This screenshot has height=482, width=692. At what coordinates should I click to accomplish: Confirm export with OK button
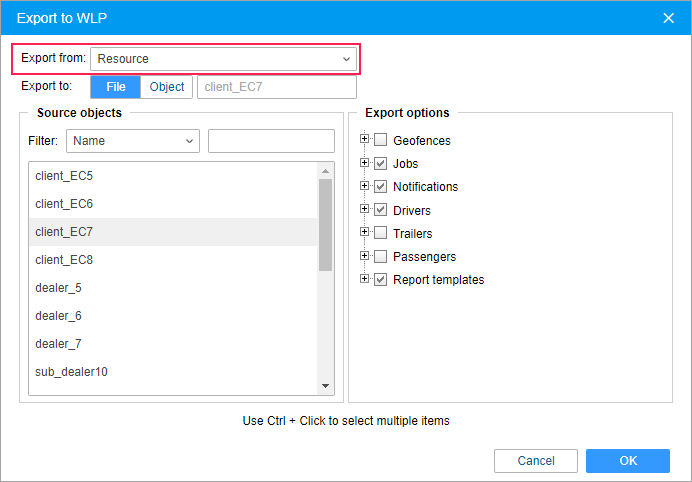(628, 461)
